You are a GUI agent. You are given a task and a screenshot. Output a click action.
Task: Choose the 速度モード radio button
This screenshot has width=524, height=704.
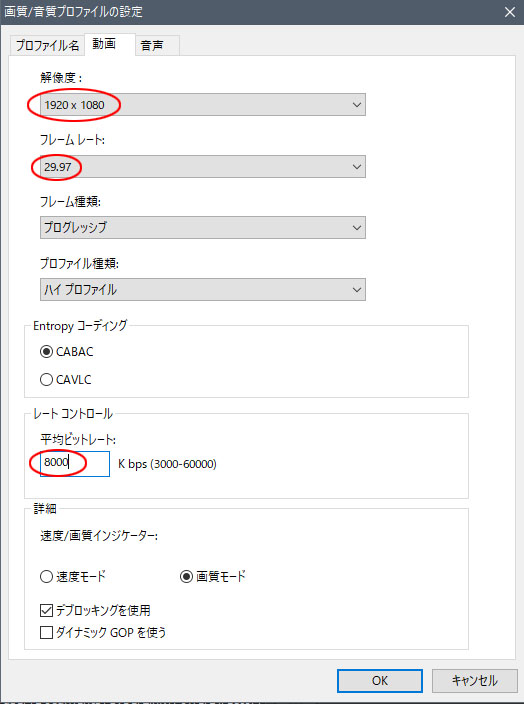click(46, 576)
